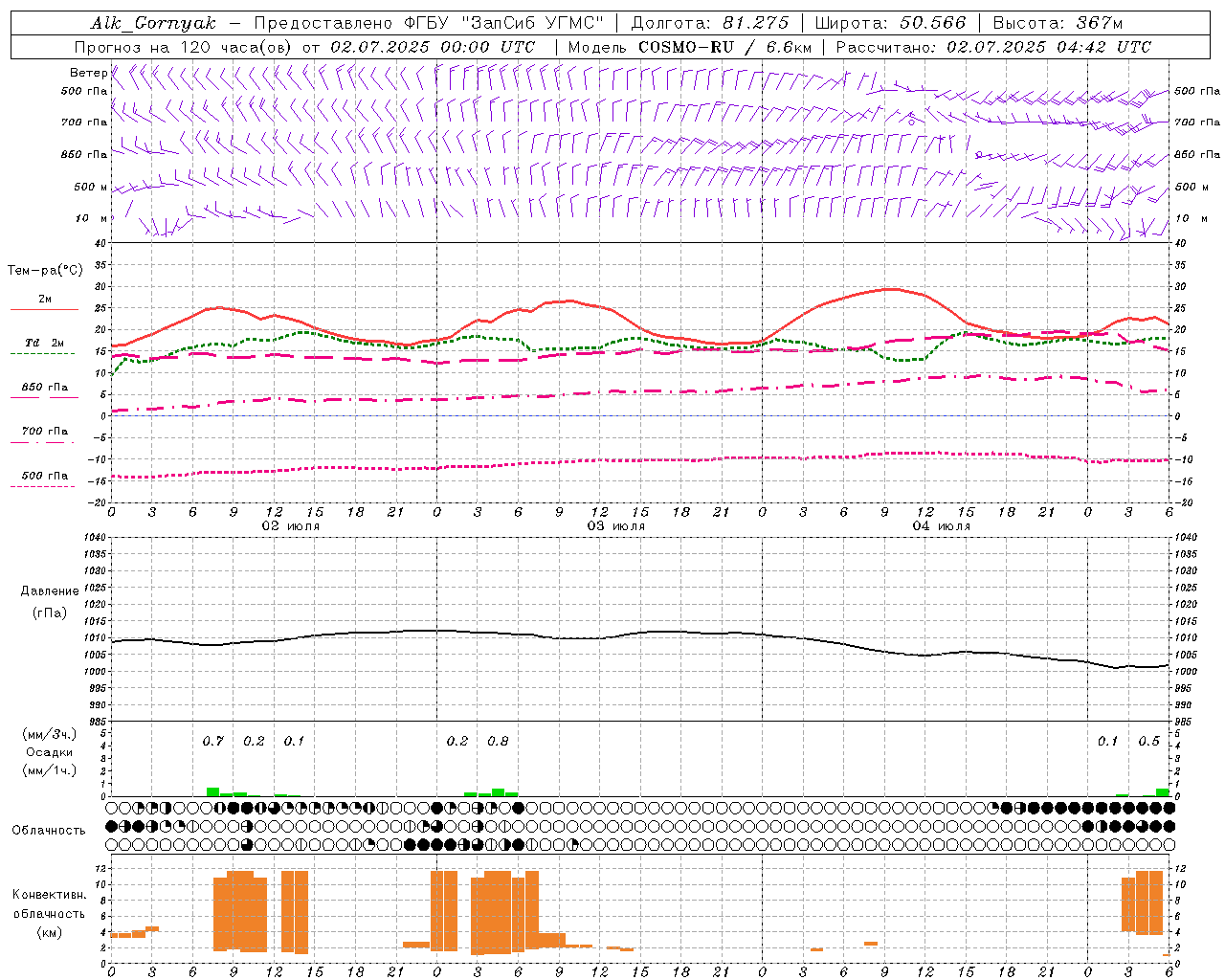Click the 0.7 precipitation amount
The height and width of the screenshot is (980, 1225).
point(213,742)
